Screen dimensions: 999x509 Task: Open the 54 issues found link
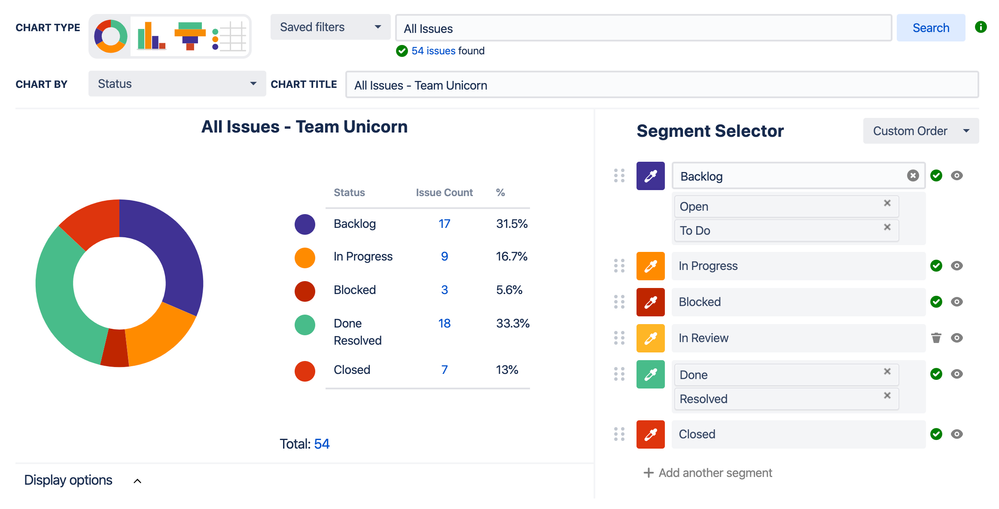pyautogui.click(x=433, y=51)
